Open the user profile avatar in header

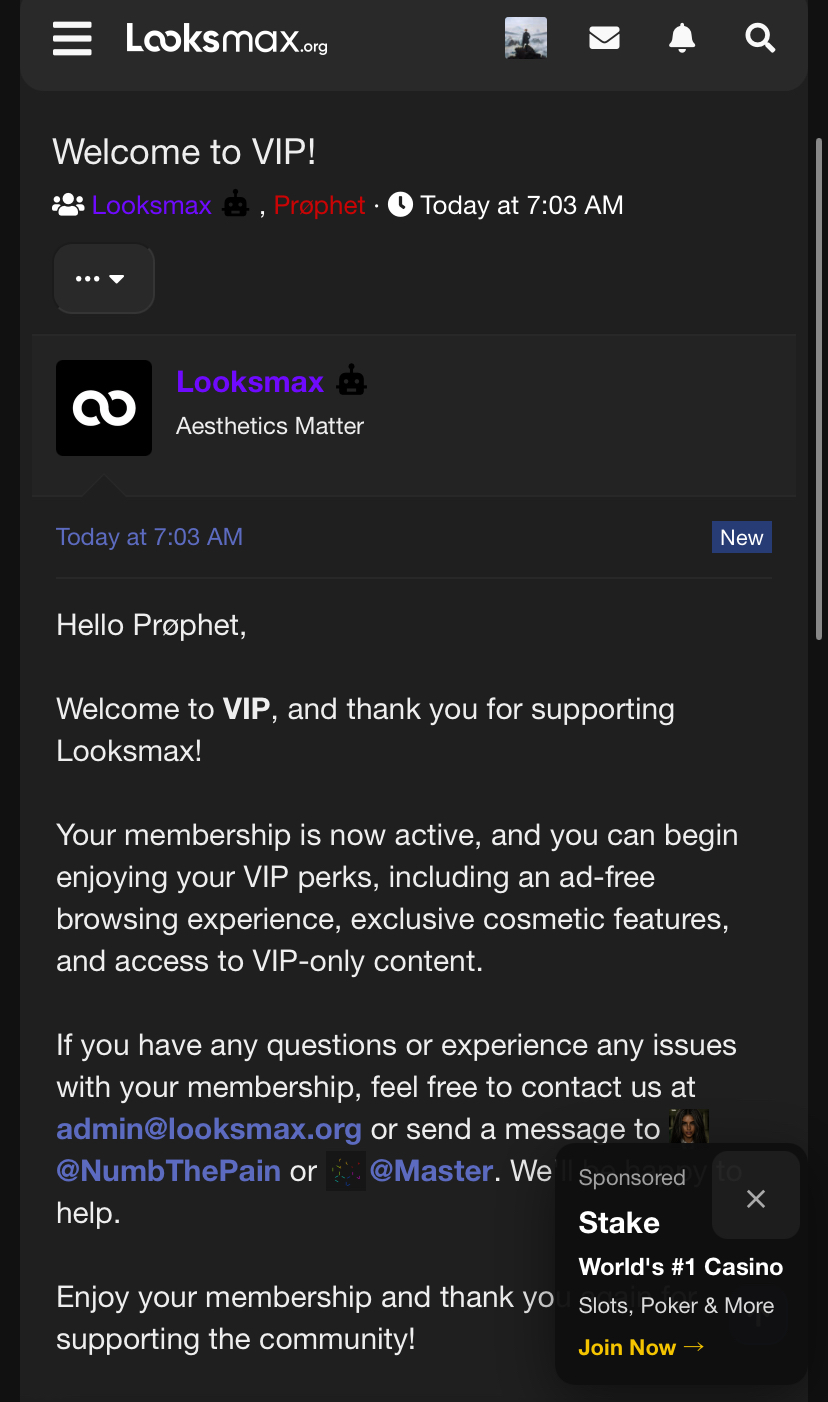click(526, 39)
